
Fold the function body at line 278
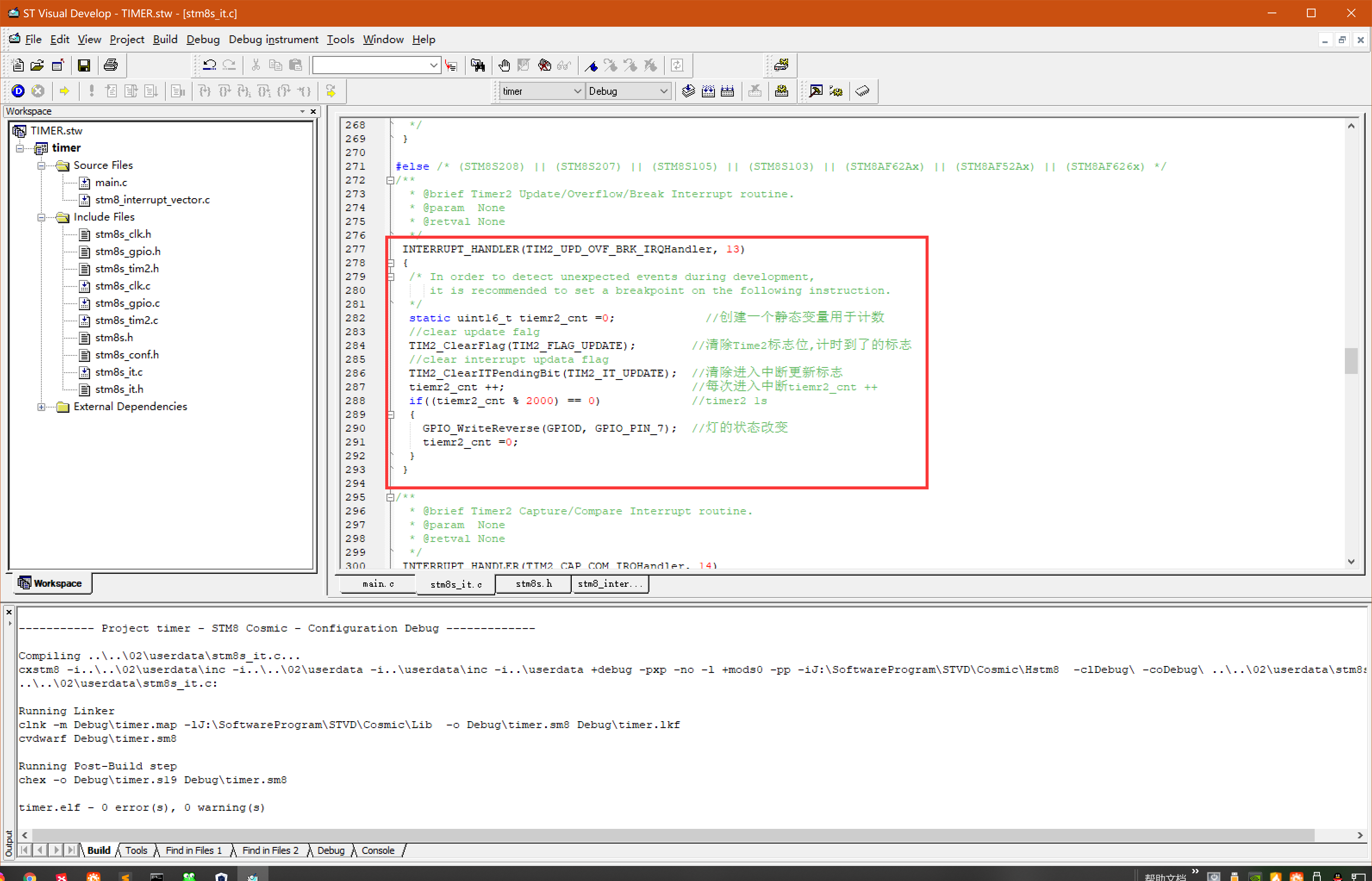tap(390, 263)
